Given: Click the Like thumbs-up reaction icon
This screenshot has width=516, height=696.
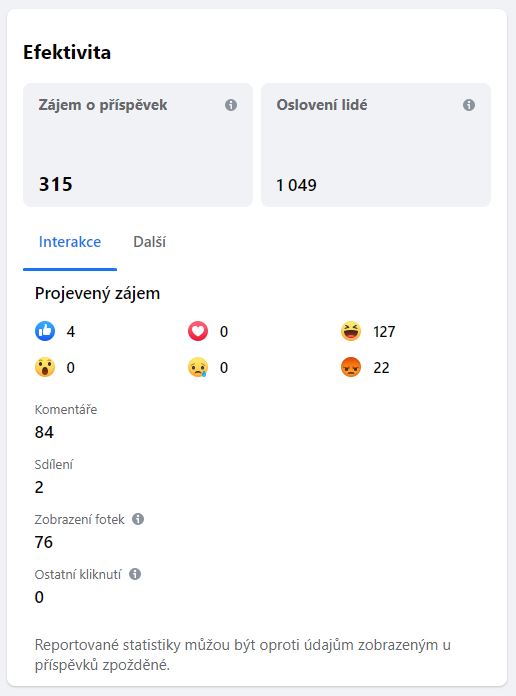Looking at the screenshot, I should pos(45,331).
